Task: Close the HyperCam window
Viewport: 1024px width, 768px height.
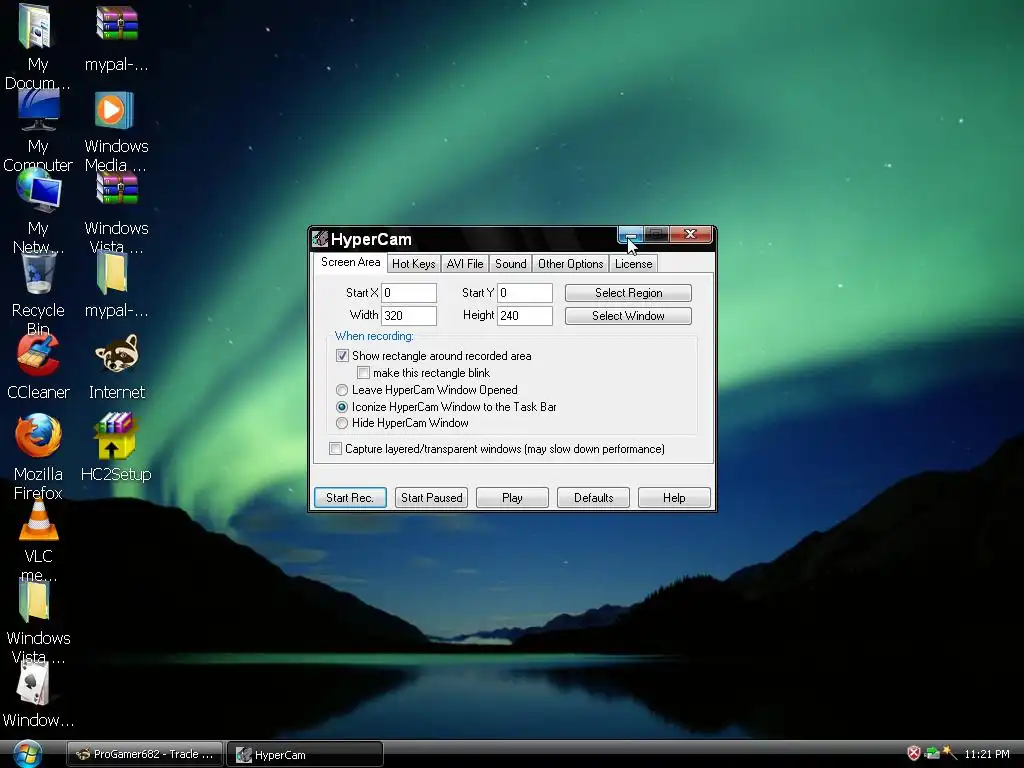Action: (690, 234)
